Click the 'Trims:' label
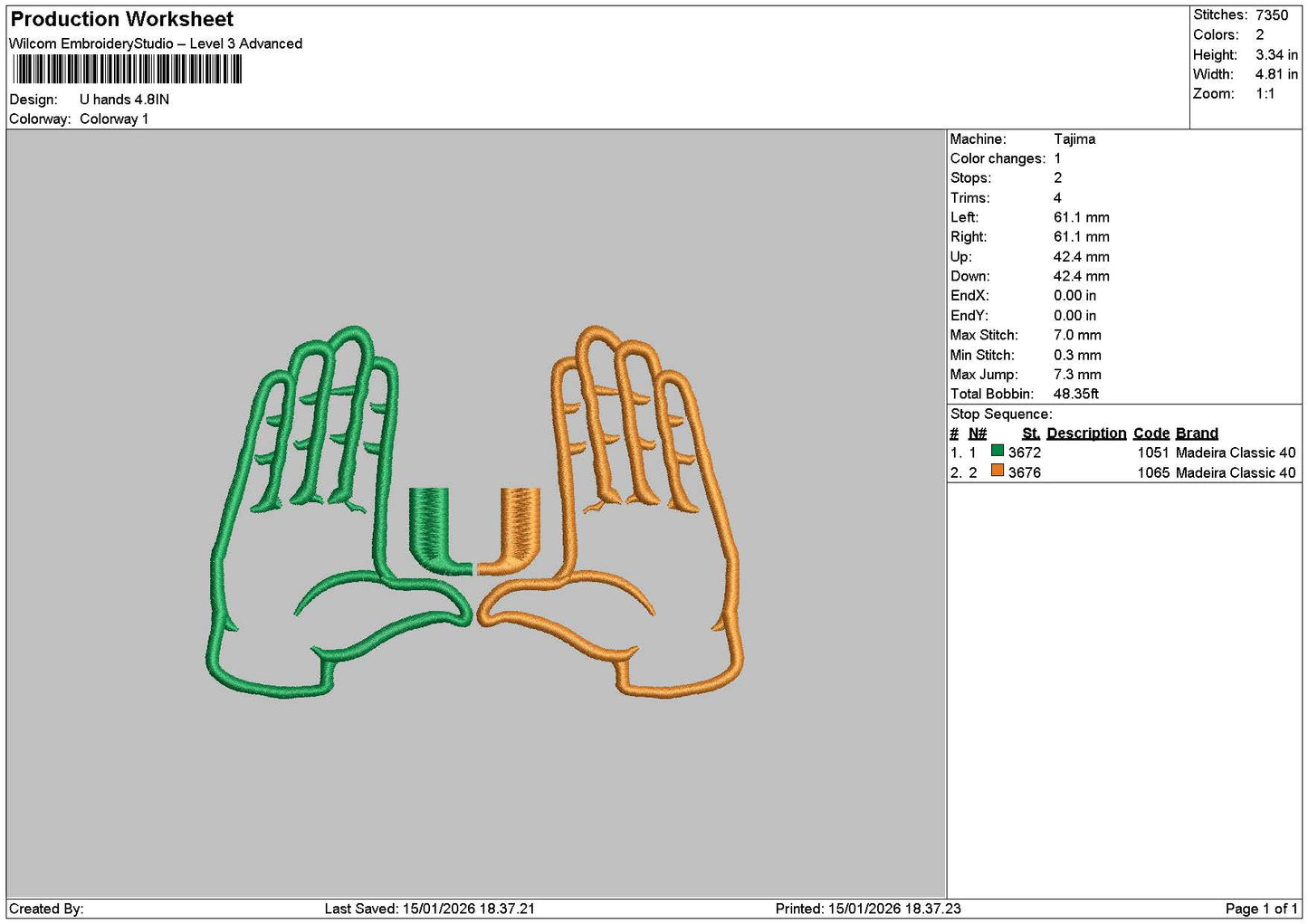Image resolution: width=1308 pixels, height=924 pixels. click(x=969, y=198)
